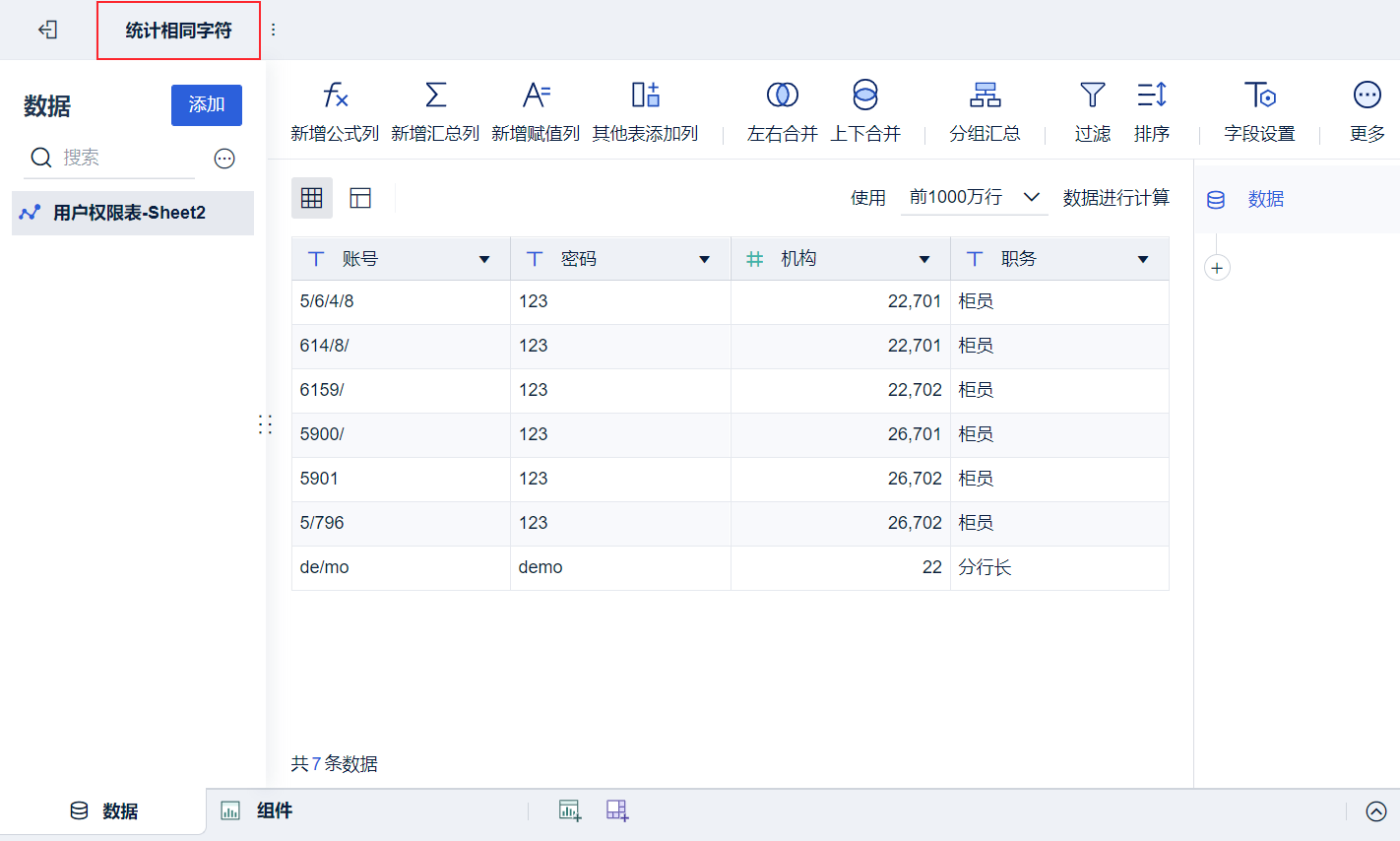Image resolution: width=1400 pixels, height=841 pixels.
Task: Switch to table grid view
Action: pyautogui.click(x=312, y=198)
